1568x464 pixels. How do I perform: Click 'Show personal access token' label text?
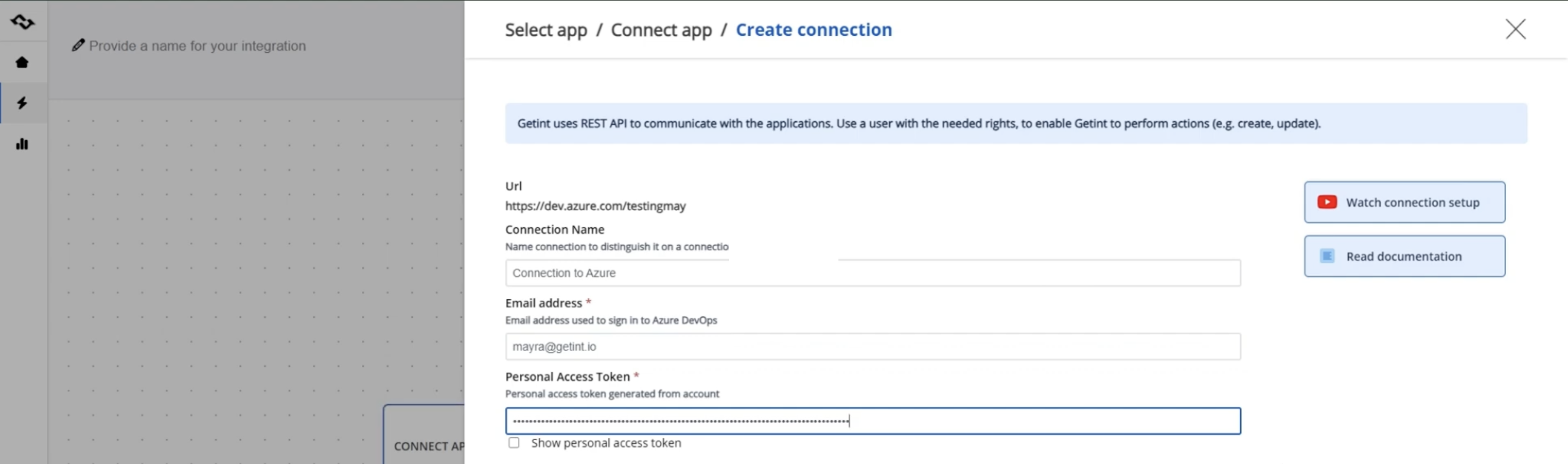point(606,443)
